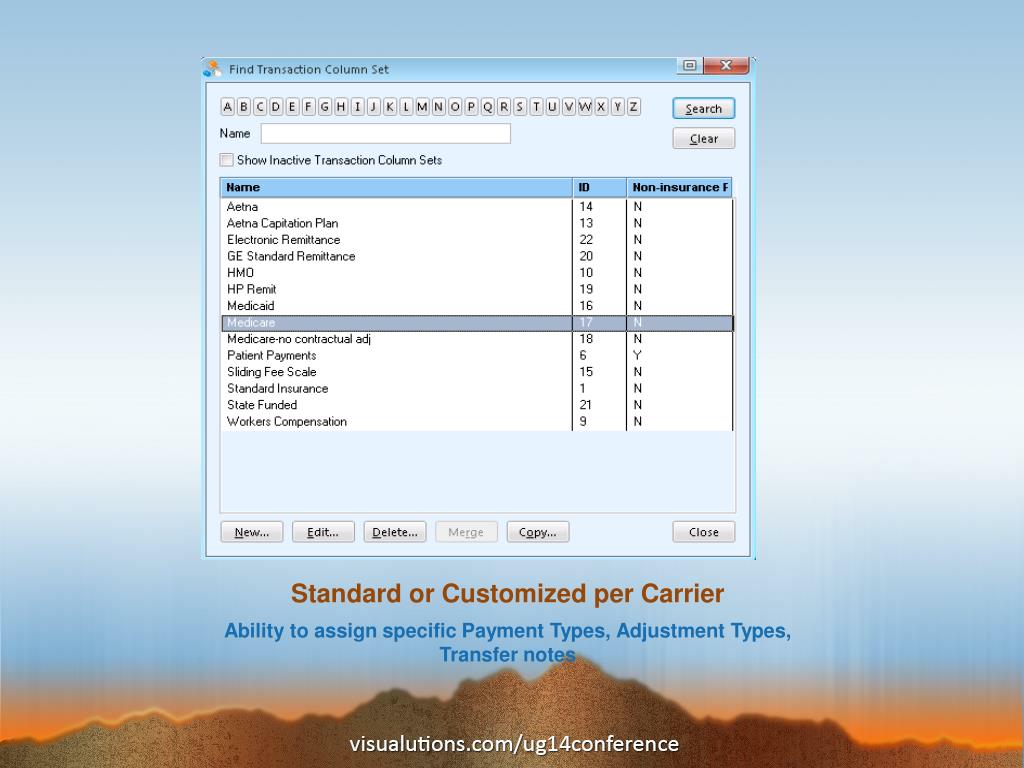Viewport: 1024px width, 768px height.
Task: Click the letter C filter button
Action: click(260, 107)
